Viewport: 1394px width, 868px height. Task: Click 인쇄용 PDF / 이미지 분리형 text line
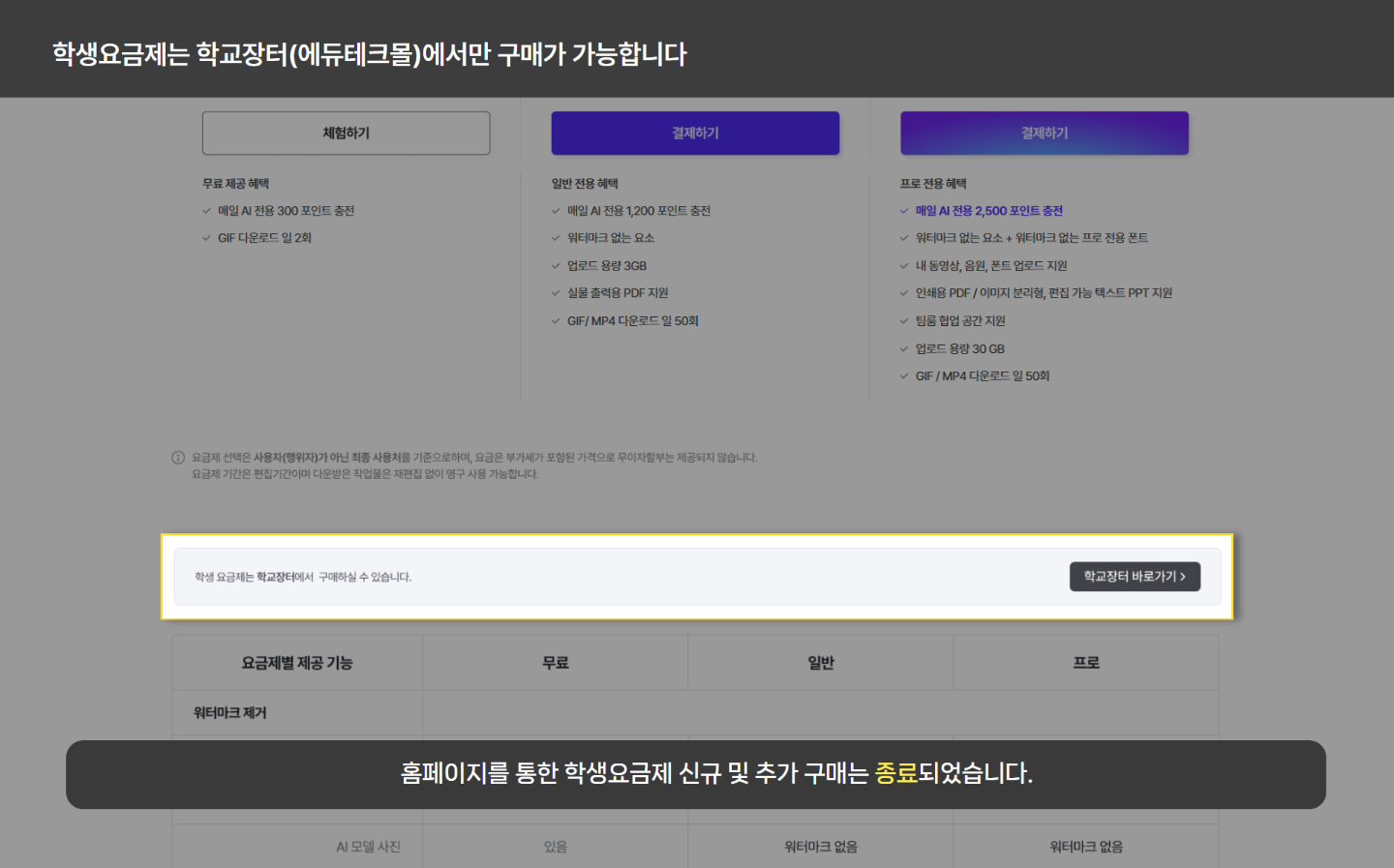click(x=1044, y=293)
